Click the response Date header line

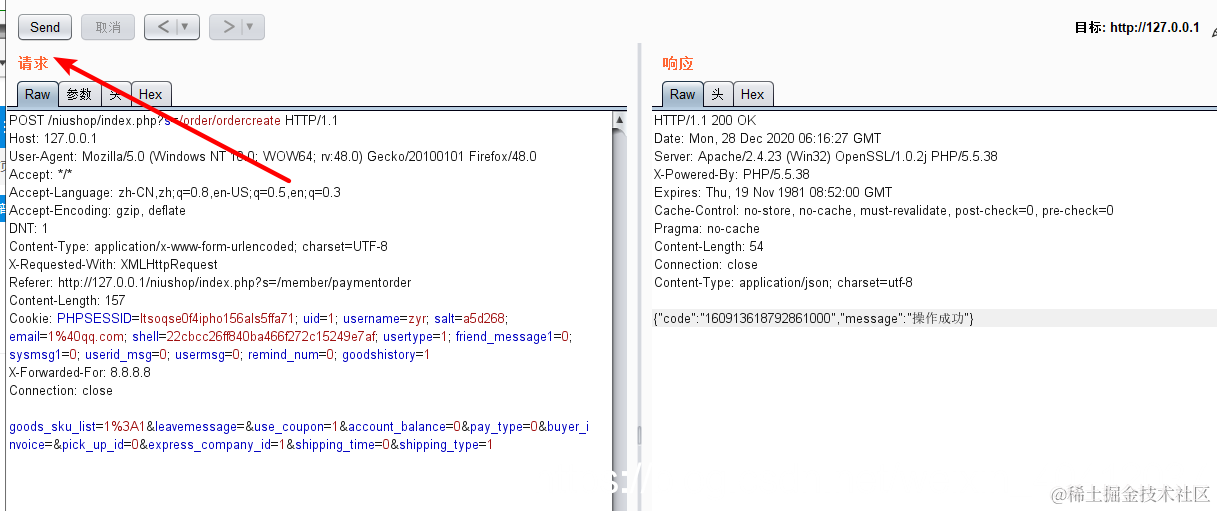point(768,138)
